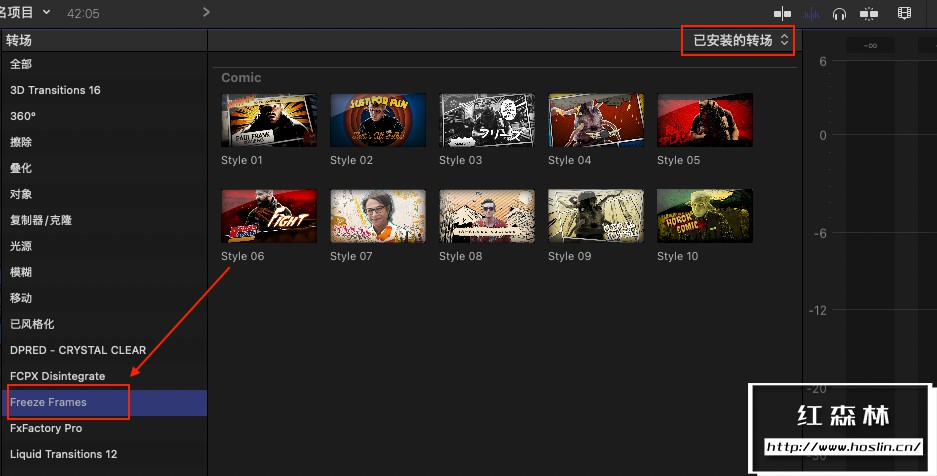Toggle solo with the headphones icon
937x476 pixels.
pyautogui.click(x=840, y=13)
